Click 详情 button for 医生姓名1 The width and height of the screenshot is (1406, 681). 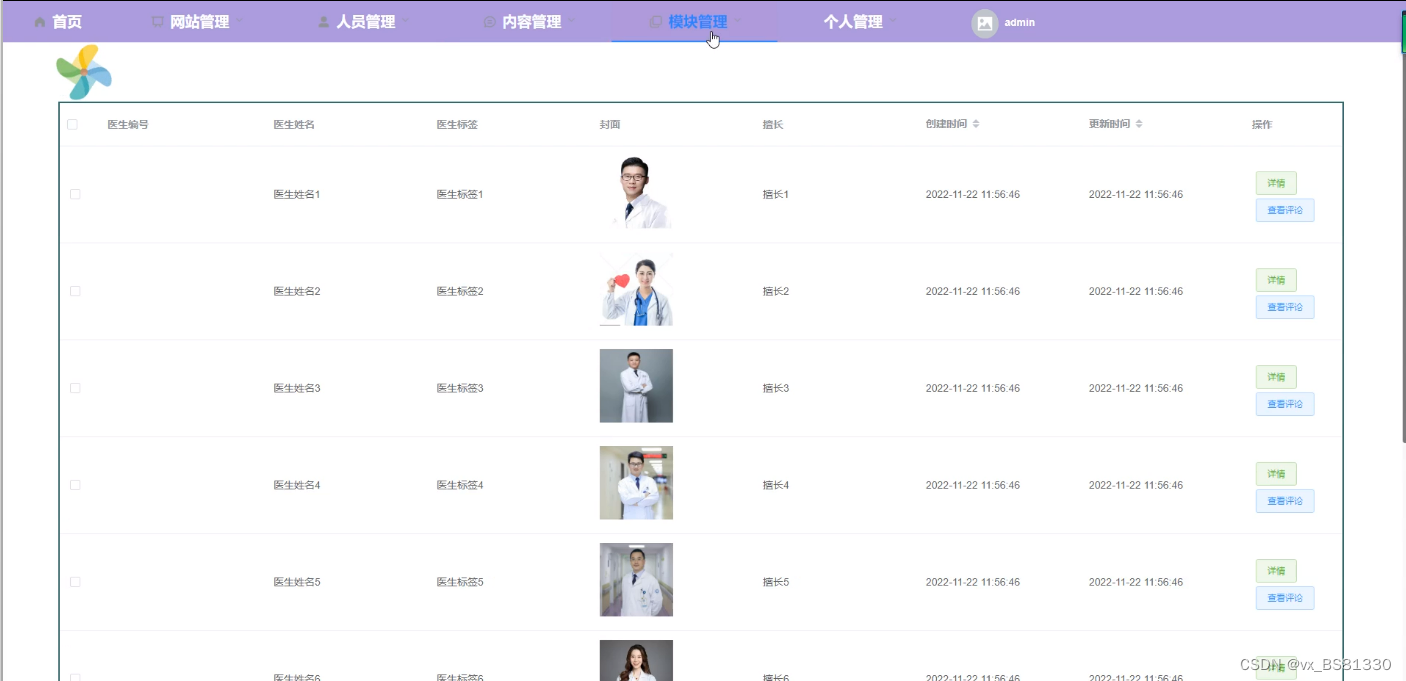1276,183
